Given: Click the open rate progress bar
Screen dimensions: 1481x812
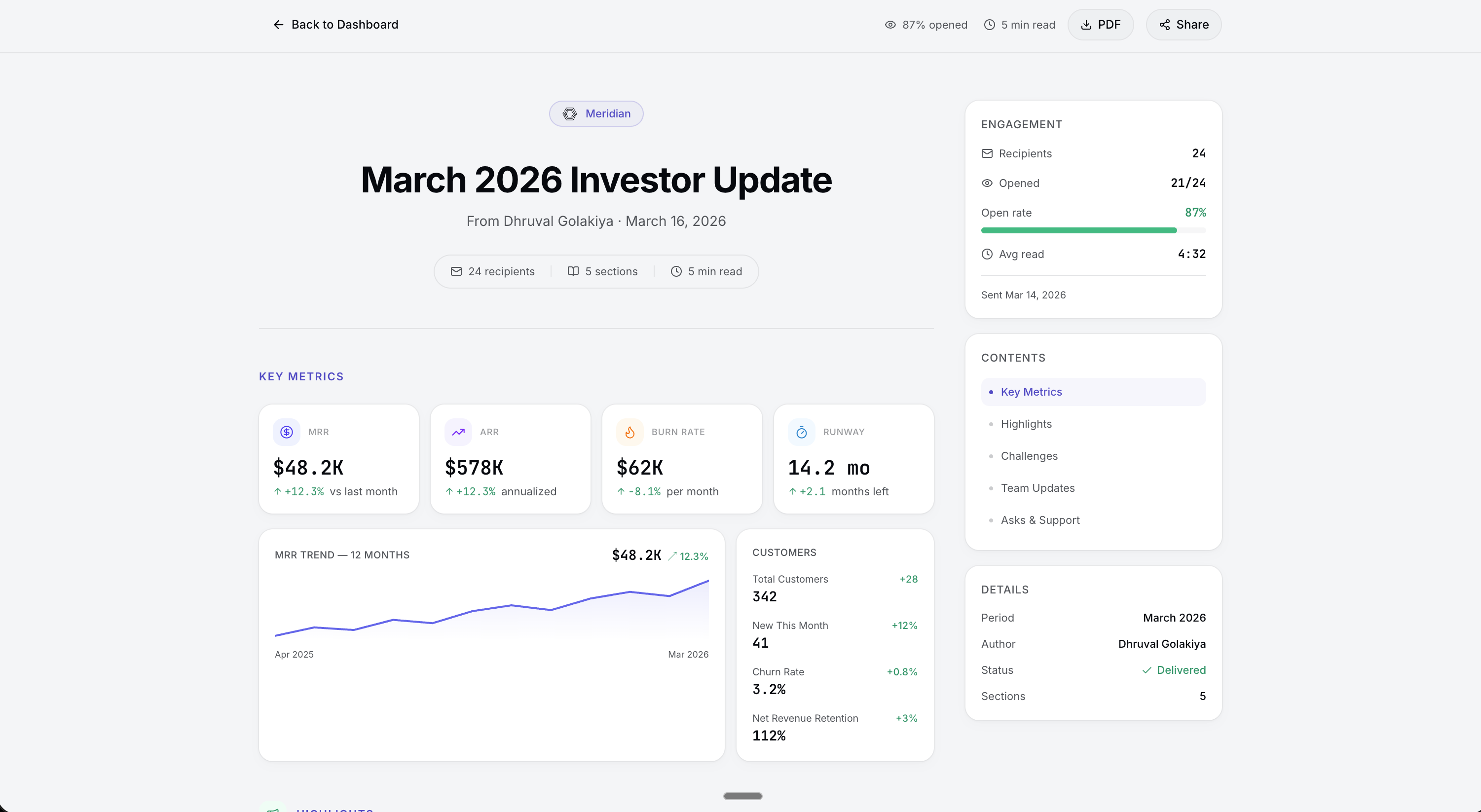Looking at the screenshot, I should coord(1094,230).
